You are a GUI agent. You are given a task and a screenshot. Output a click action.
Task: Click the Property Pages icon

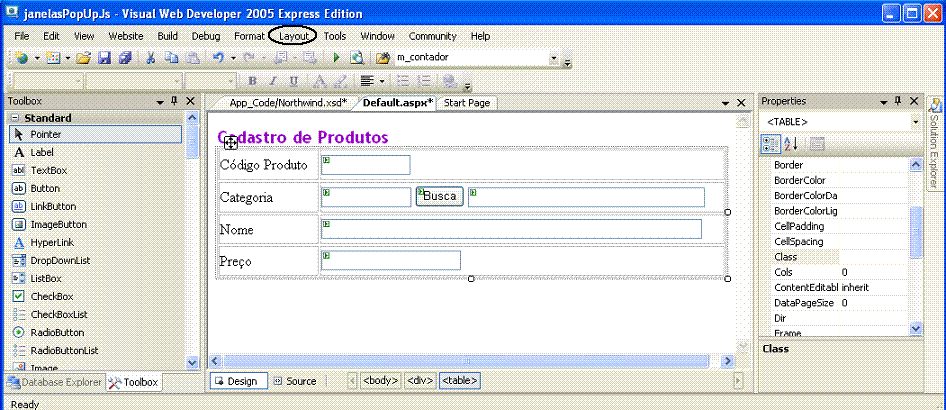point(817,144)
